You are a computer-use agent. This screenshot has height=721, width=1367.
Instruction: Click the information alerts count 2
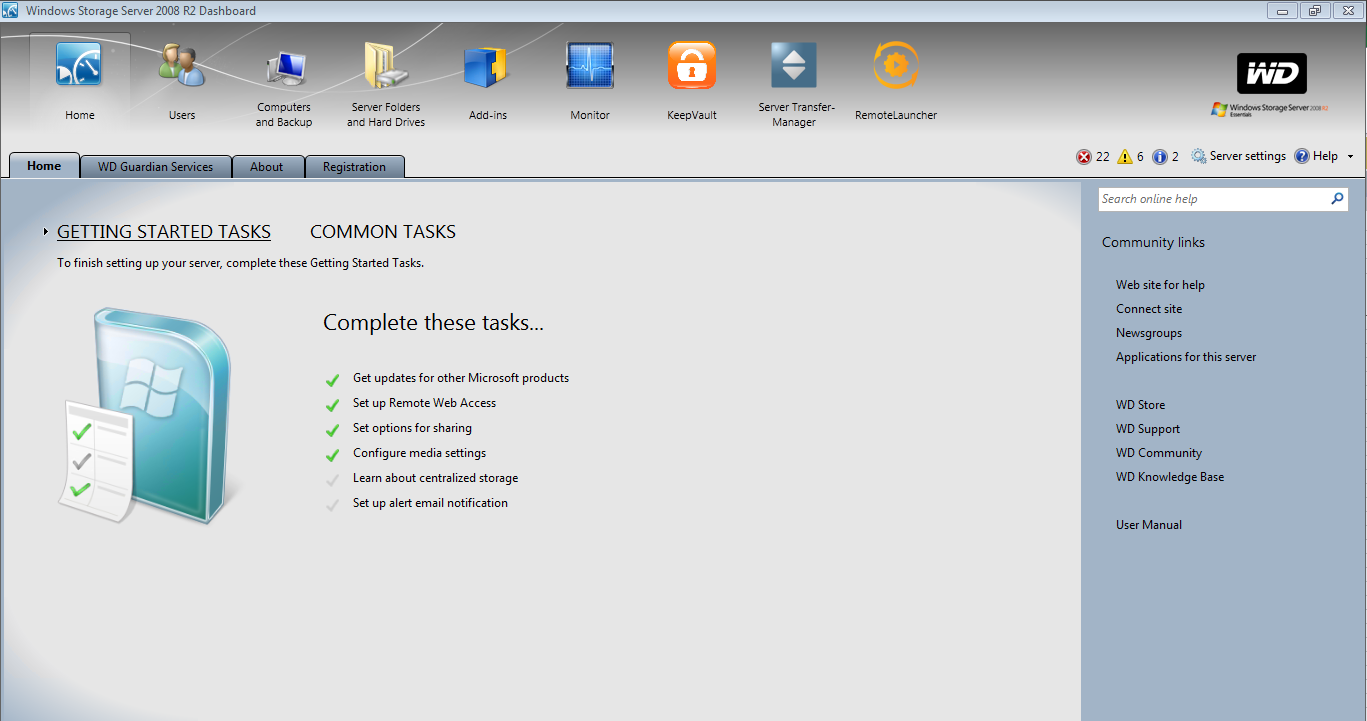[1175, 157]
